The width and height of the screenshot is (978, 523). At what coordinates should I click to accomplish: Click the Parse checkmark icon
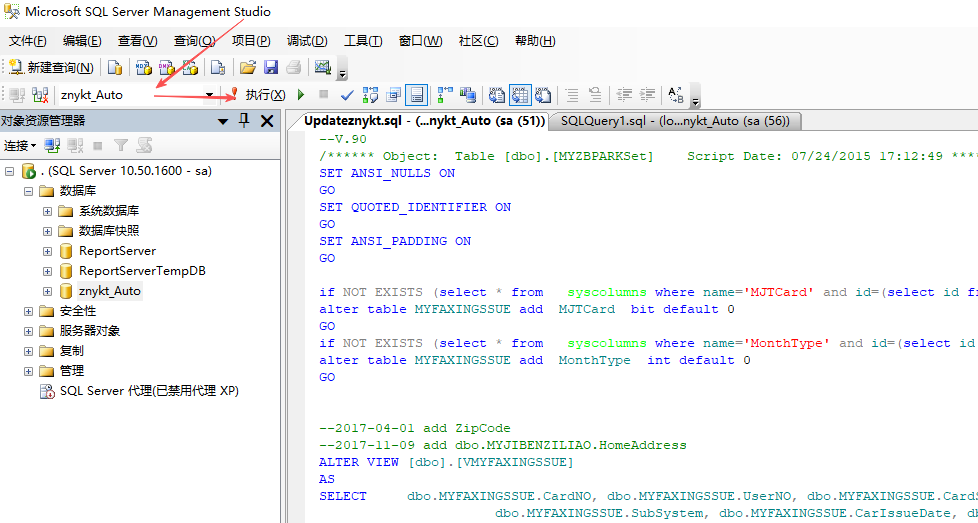click(347, 95)
